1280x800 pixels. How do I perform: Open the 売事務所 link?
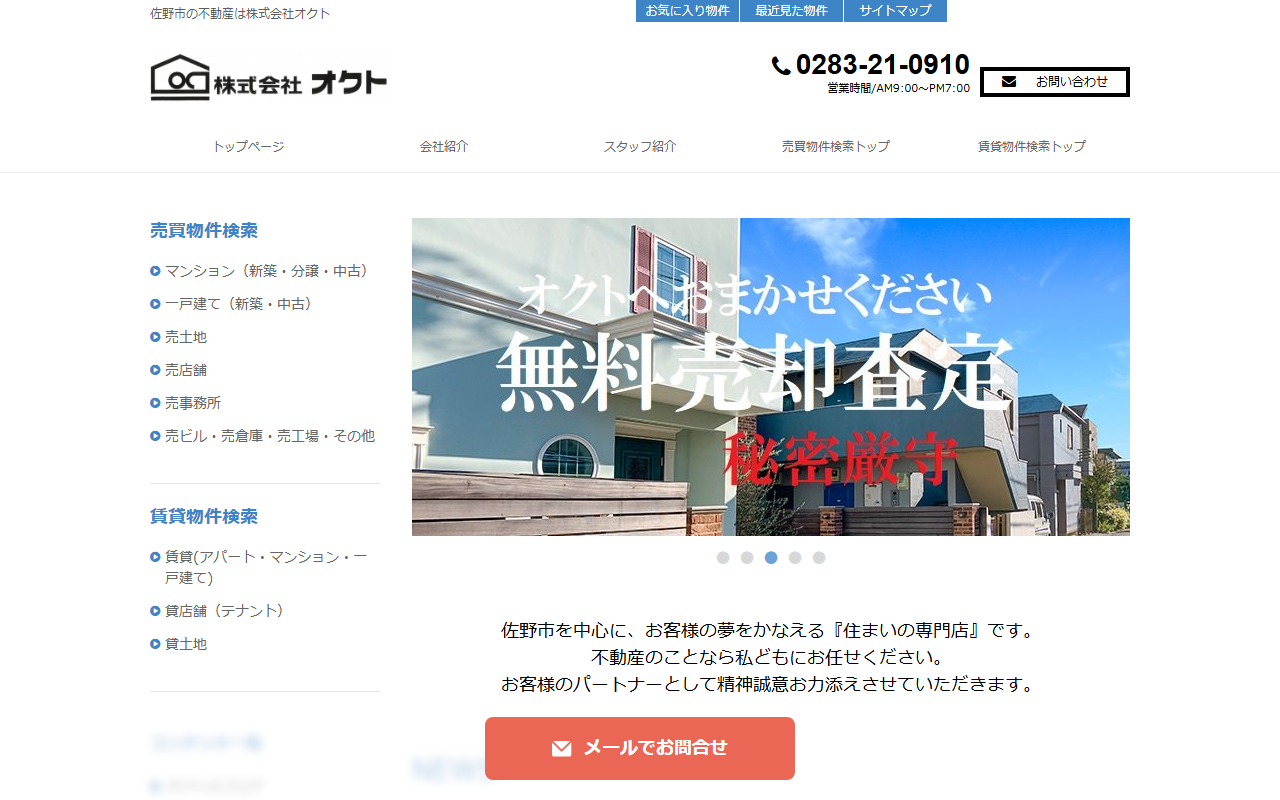coord(193,403)
